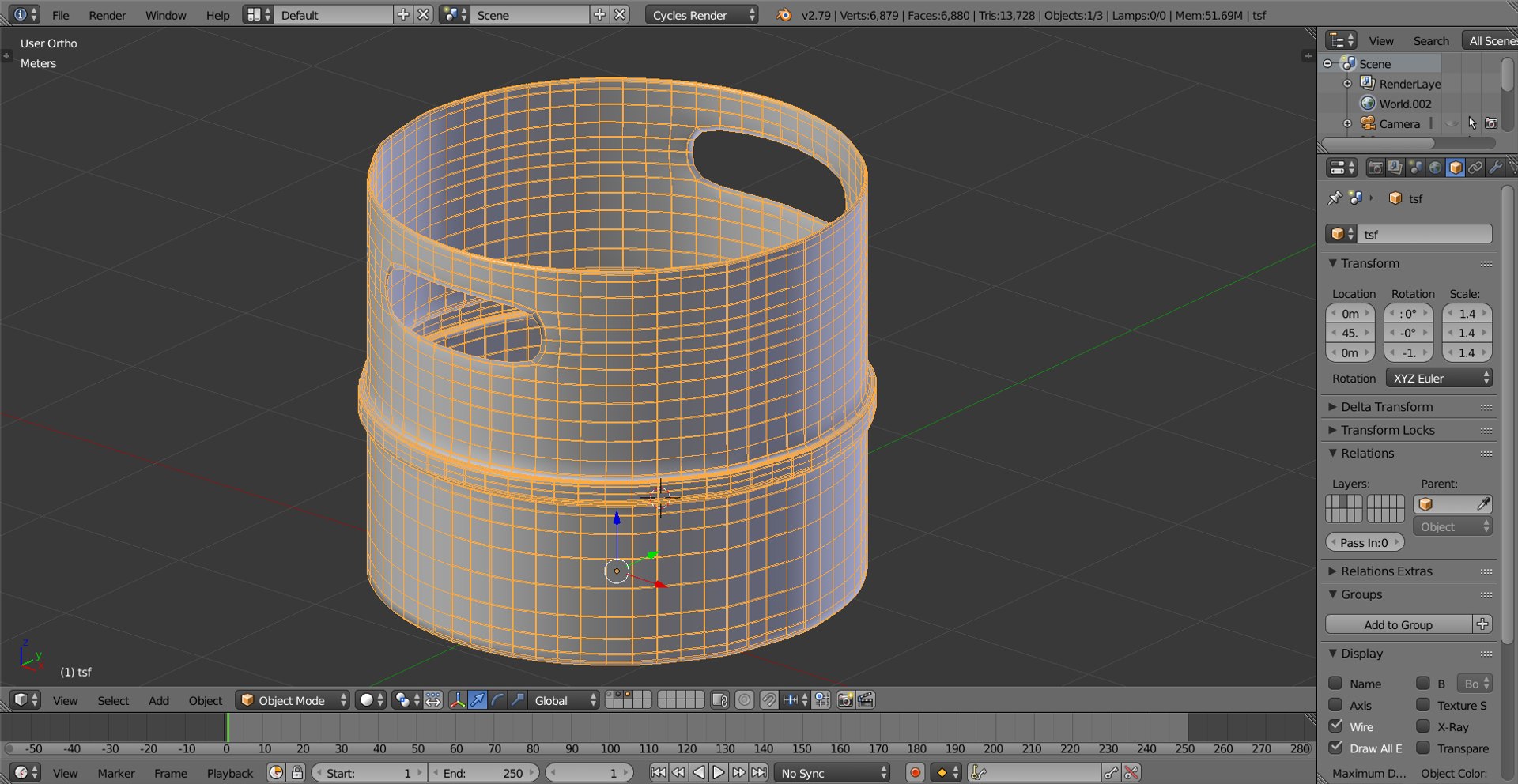The width and height of the screenshot is (1518, 784).
Task: Open the Render menu
Action: point(107,15)
